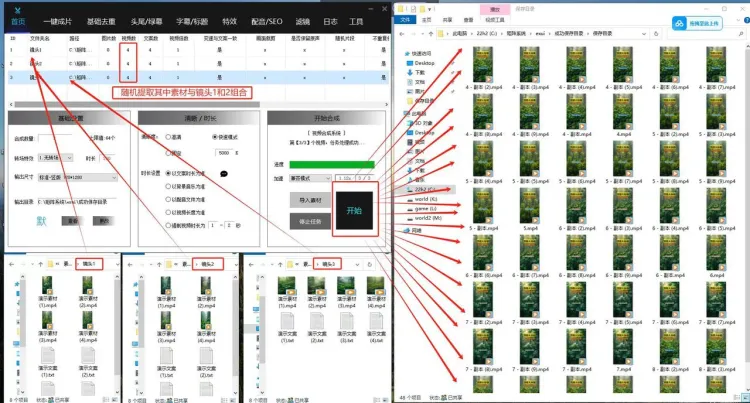Select the 快速模式 radio button
This screenshot has height=403, width=750.
pyautogui.click(x=215, y=137)
